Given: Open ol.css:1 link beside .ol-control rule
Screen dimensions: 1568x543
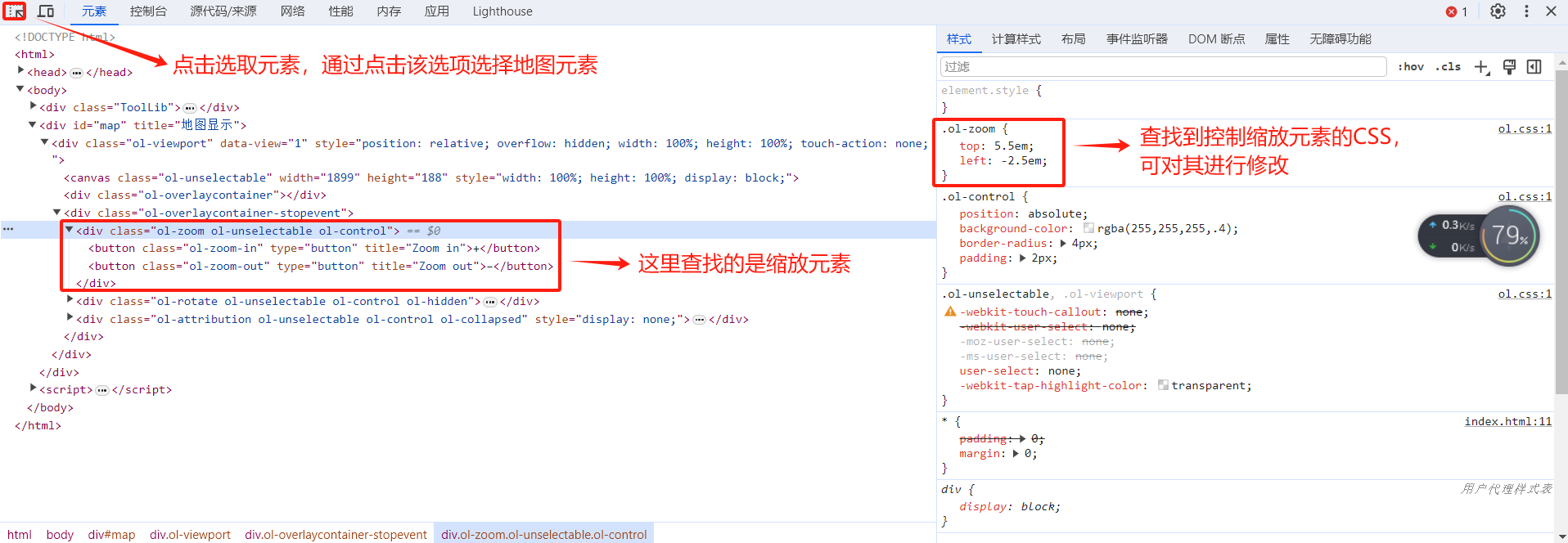Looking at the screenshot, I should 1525,196.
